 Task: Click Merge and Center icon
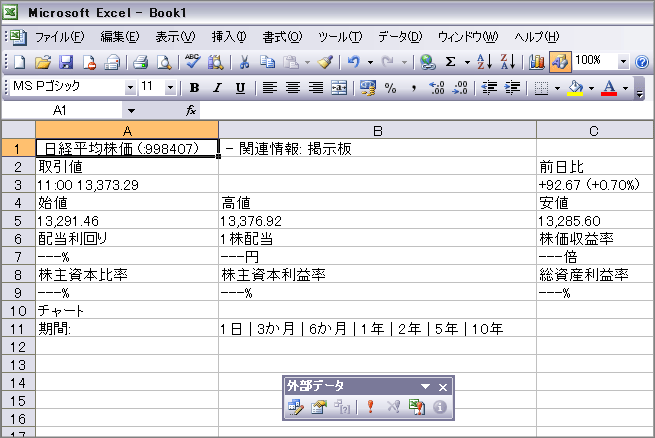339,88
